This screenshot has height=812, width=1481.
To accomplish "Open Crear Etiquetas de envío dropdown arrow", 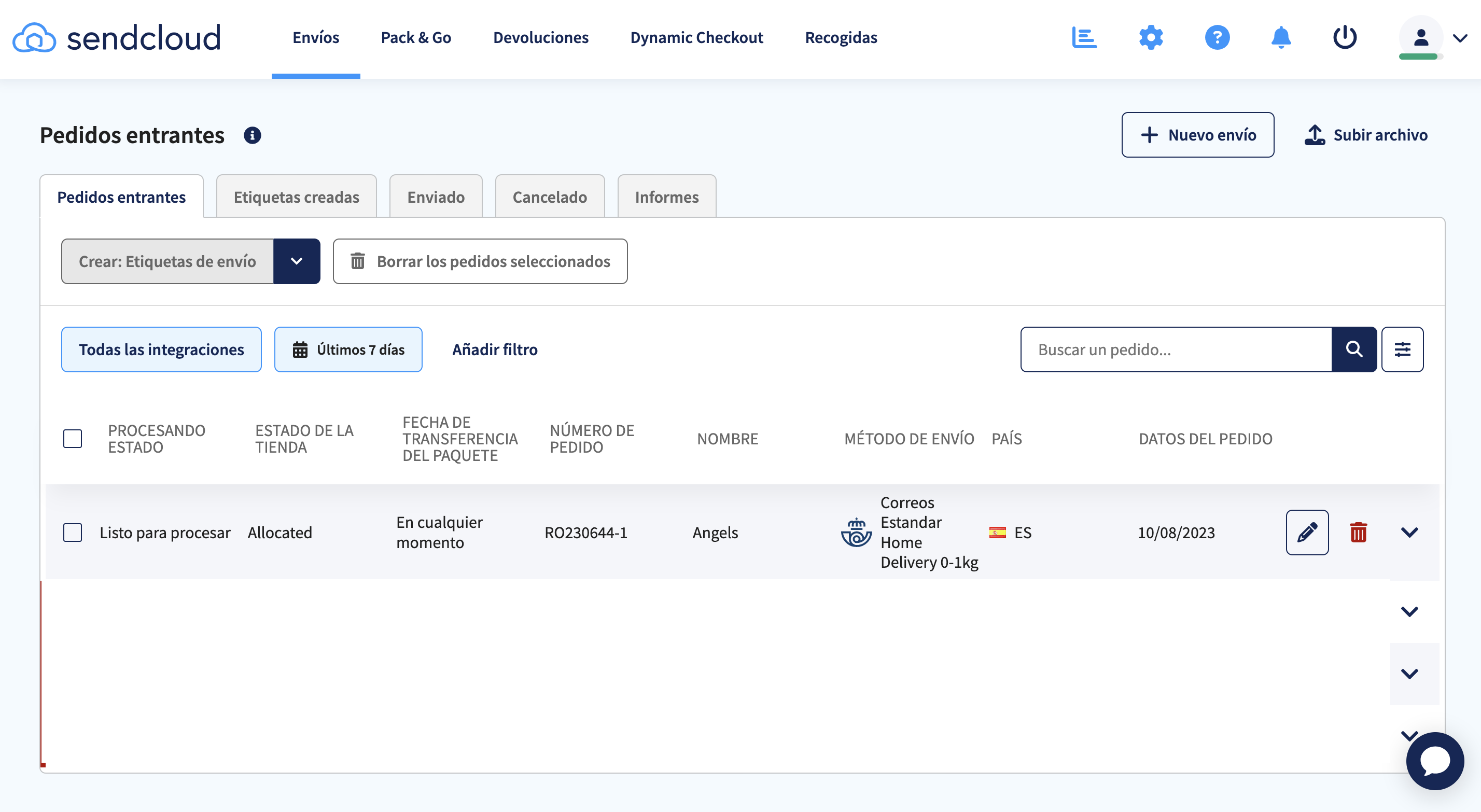I will click(x=296, y=261).
